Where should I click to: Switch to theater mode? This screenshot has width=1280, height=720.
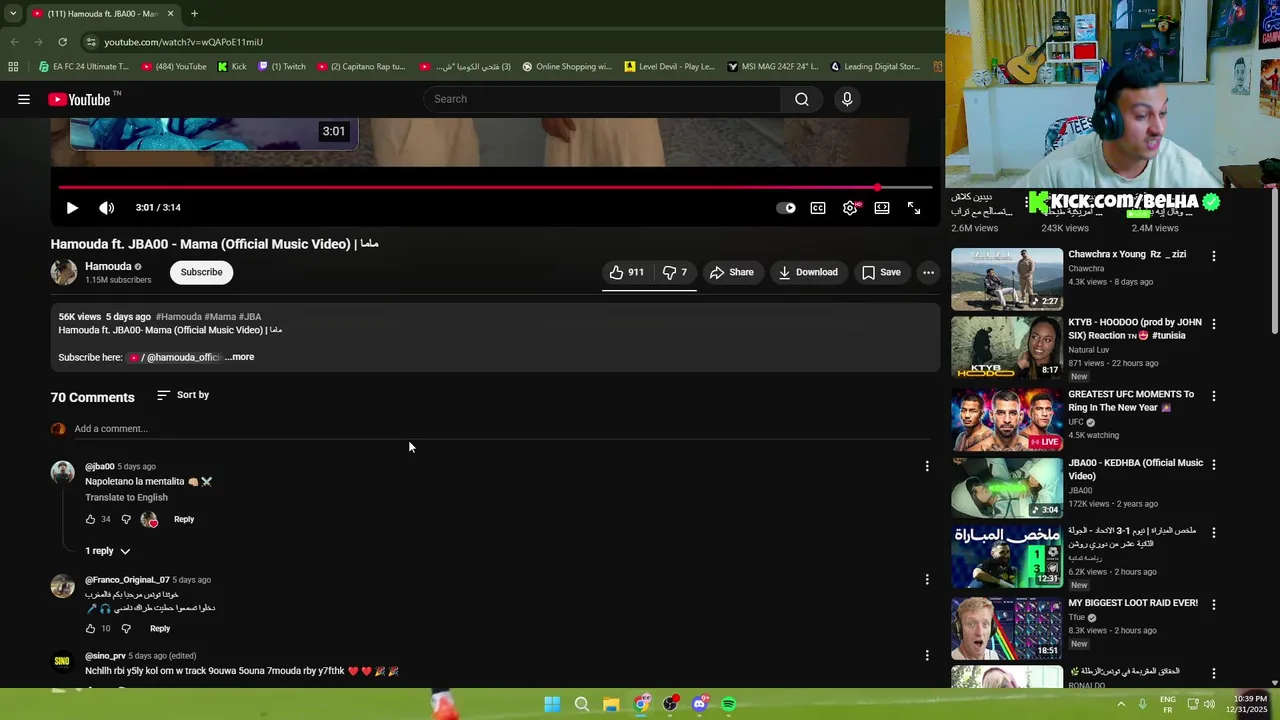pyautogui.click(x=882, y=208)
